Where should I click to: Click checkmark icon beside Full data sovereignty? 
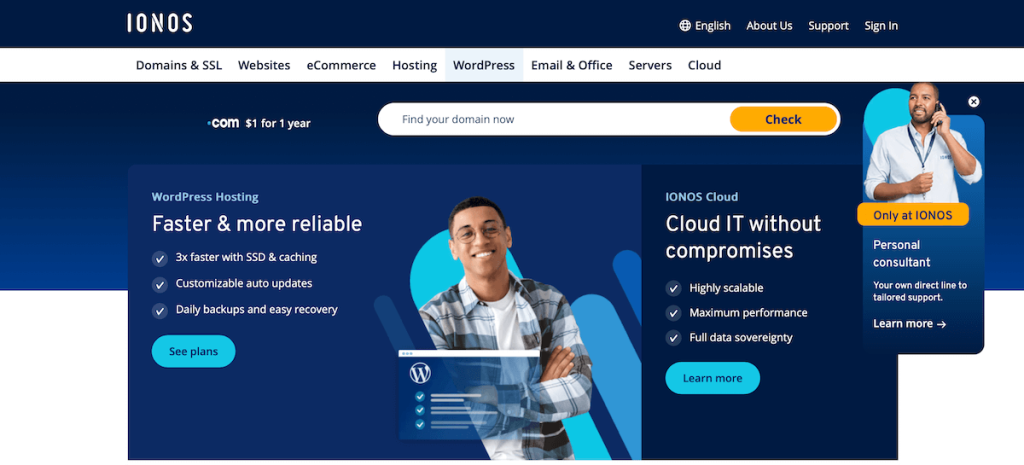click(x=673, y=338)
